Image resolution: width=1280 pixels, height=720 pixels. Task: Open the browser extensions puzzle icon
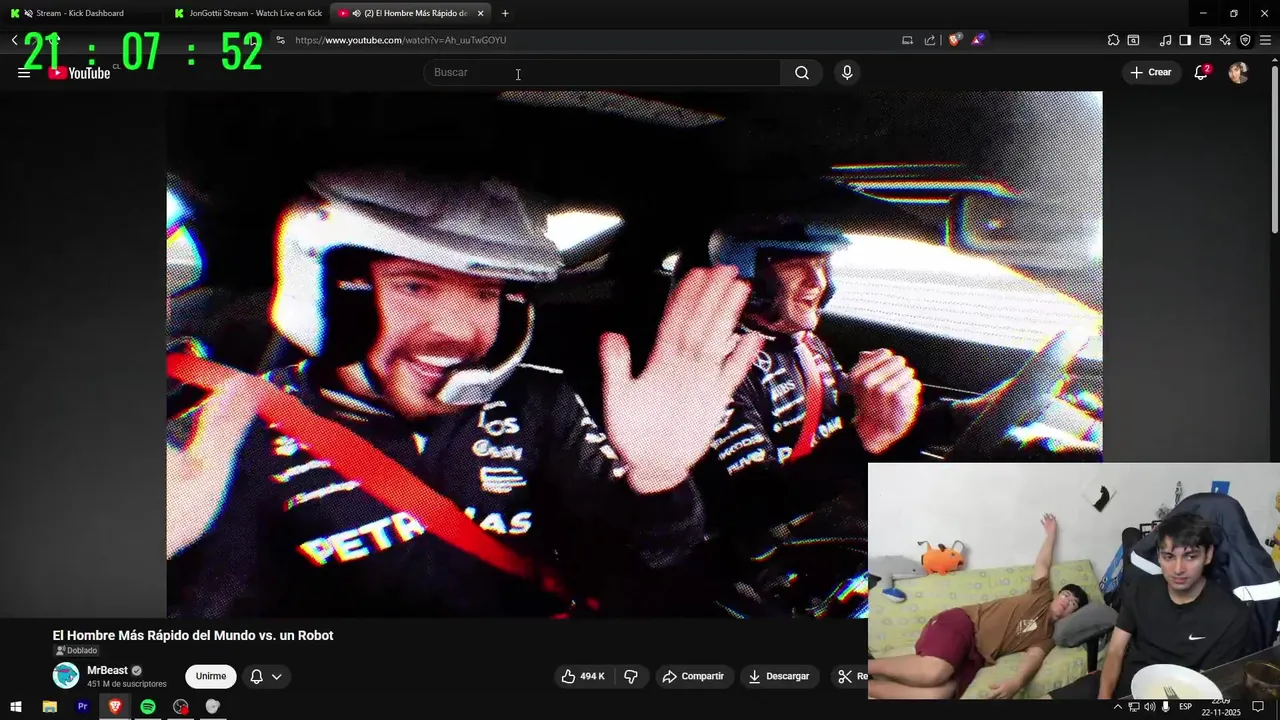click(x=1113, y=40)
